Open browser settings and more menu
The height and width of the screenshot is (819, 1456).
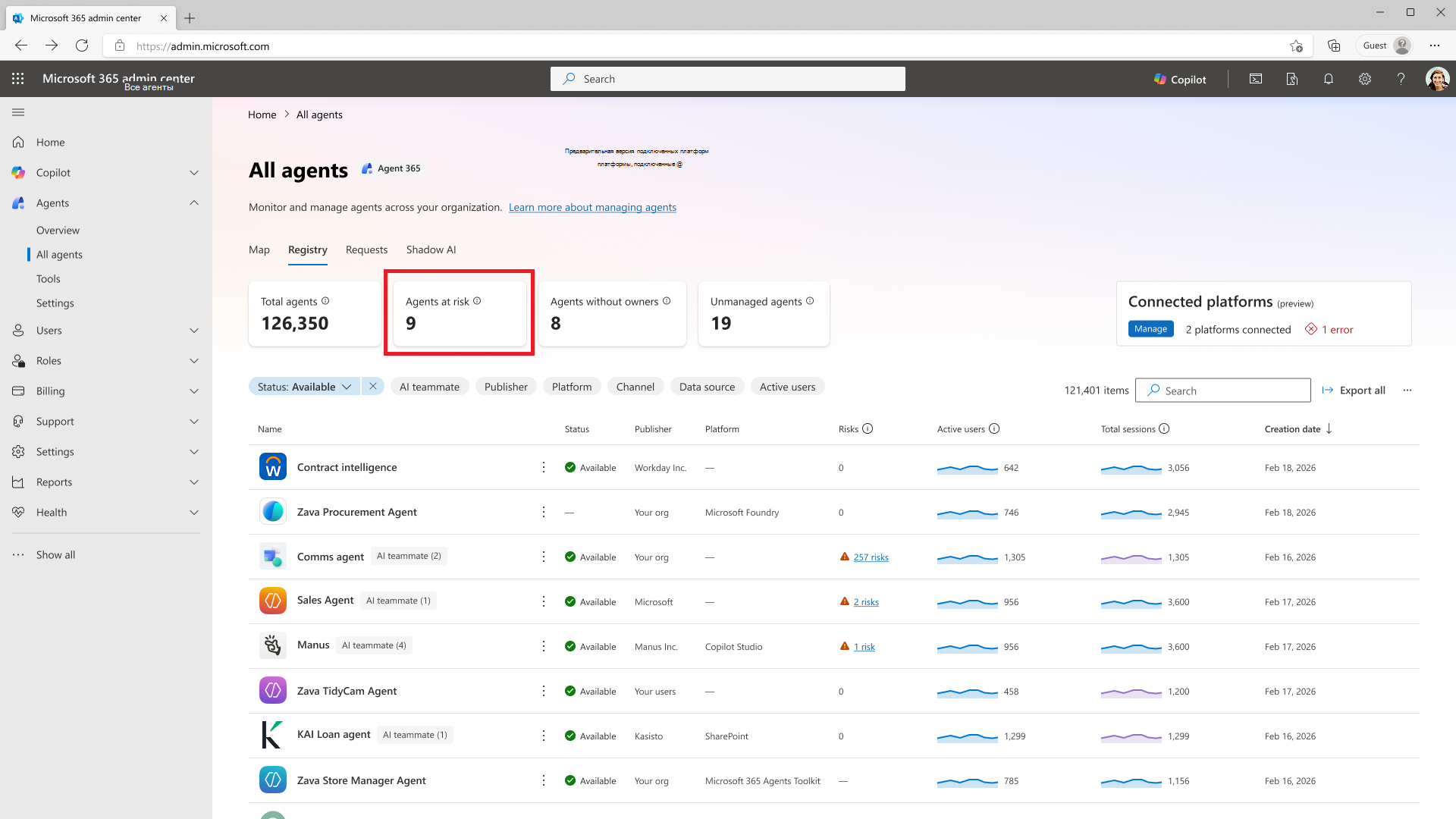pyautogui.click(x=1435, y=45)
